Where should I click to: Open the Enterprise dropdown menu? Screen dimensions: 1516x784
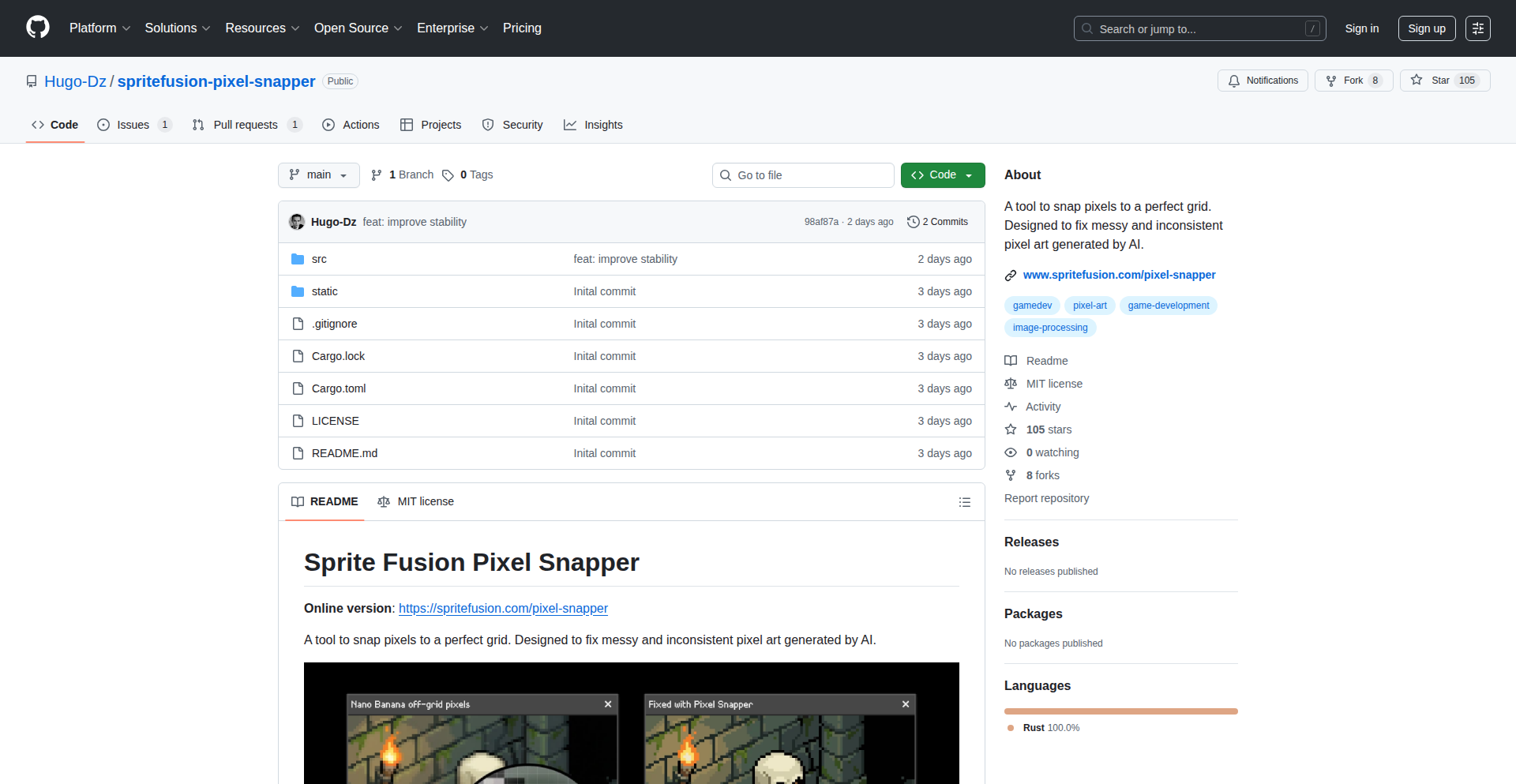pos(452,28)
